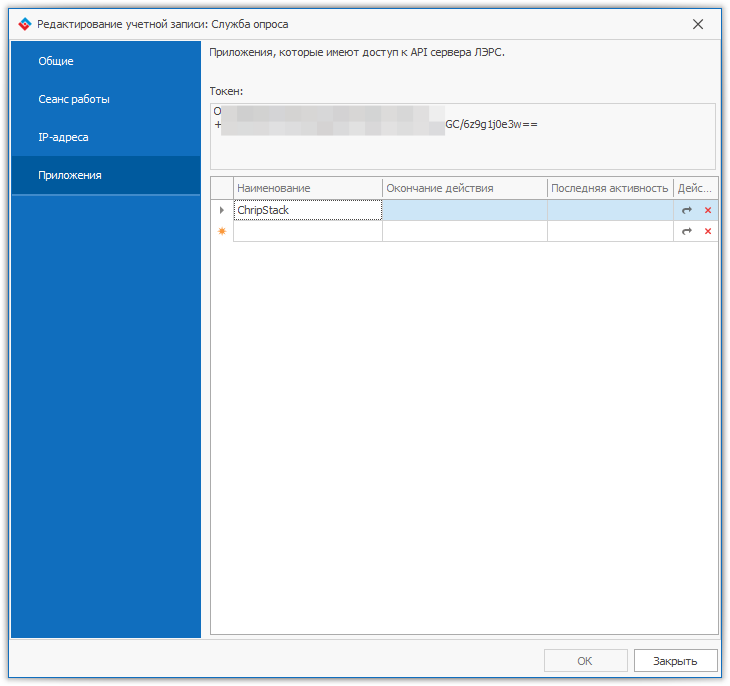Delete the ChripStack application with red X

[x=708, y=210]
